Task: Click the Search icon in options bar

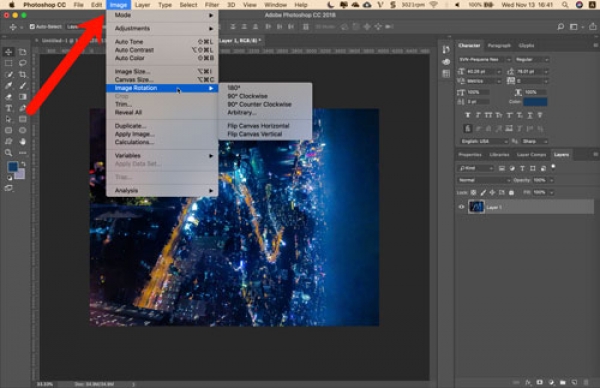Action: [x=561, y=26]
